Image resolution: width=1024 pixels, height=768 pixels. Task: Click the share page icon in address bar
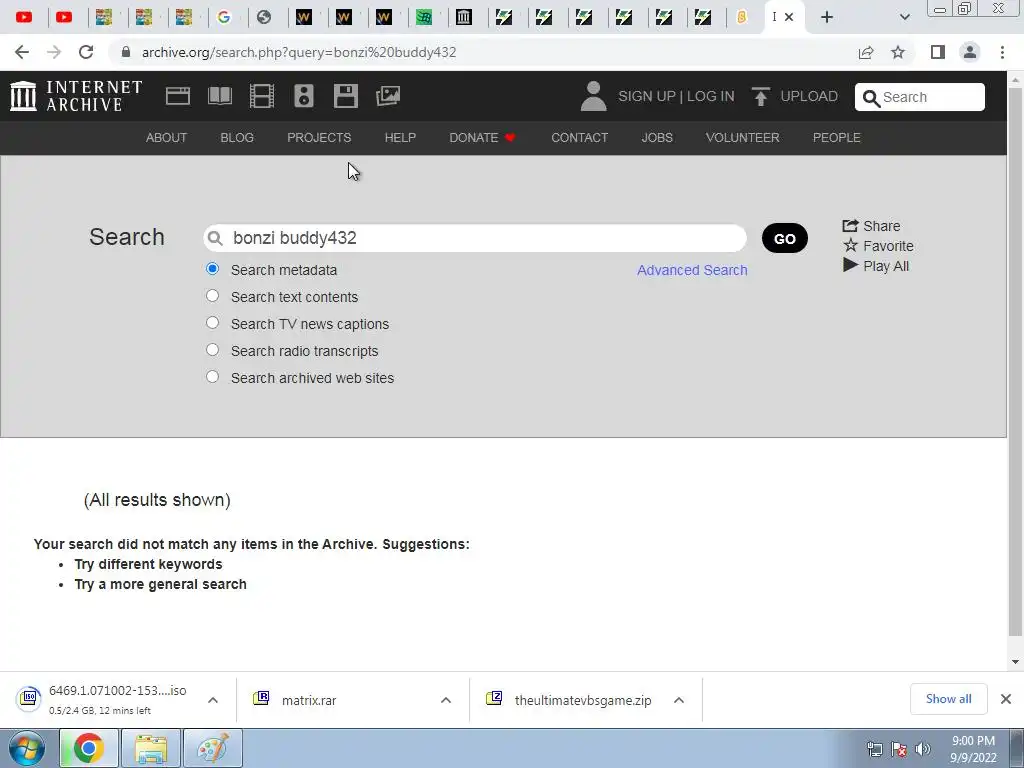click(866, 52)
